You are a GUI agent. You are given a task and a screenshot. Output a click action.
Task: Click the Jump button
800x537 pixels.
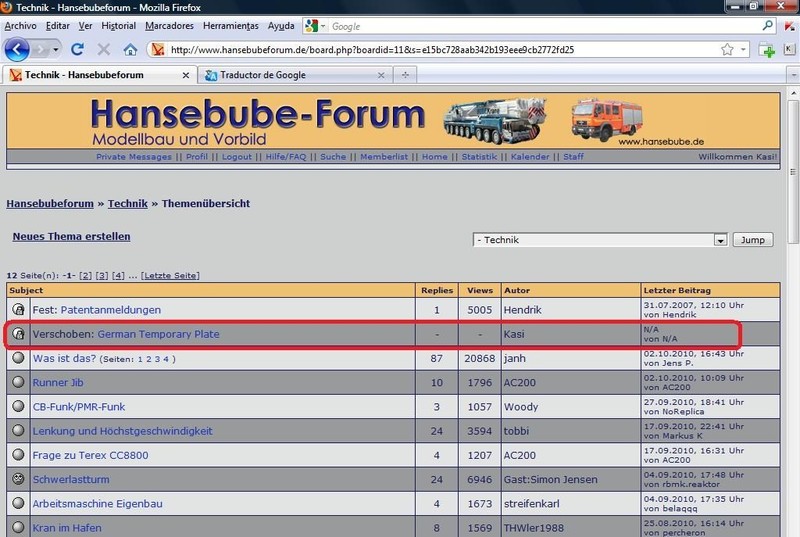coord(753,240)
